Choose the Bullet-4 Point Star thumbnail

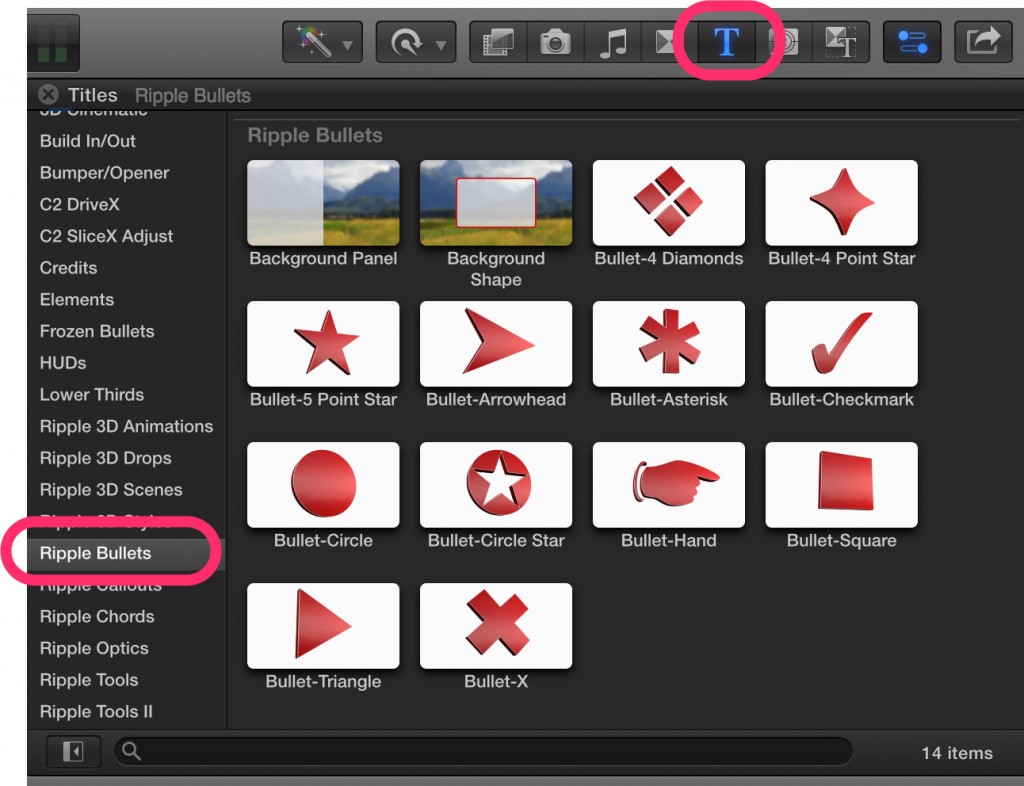tap(842, 203)
